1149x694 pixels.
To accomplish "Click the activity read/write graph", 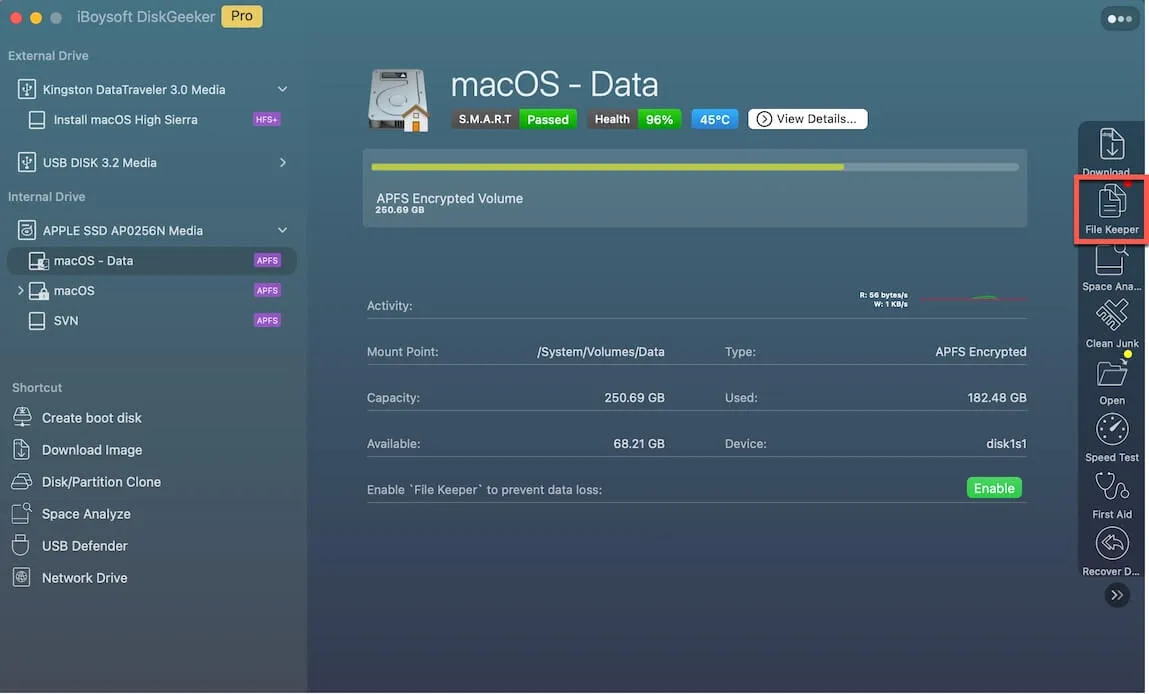I will tap(973, 299).
